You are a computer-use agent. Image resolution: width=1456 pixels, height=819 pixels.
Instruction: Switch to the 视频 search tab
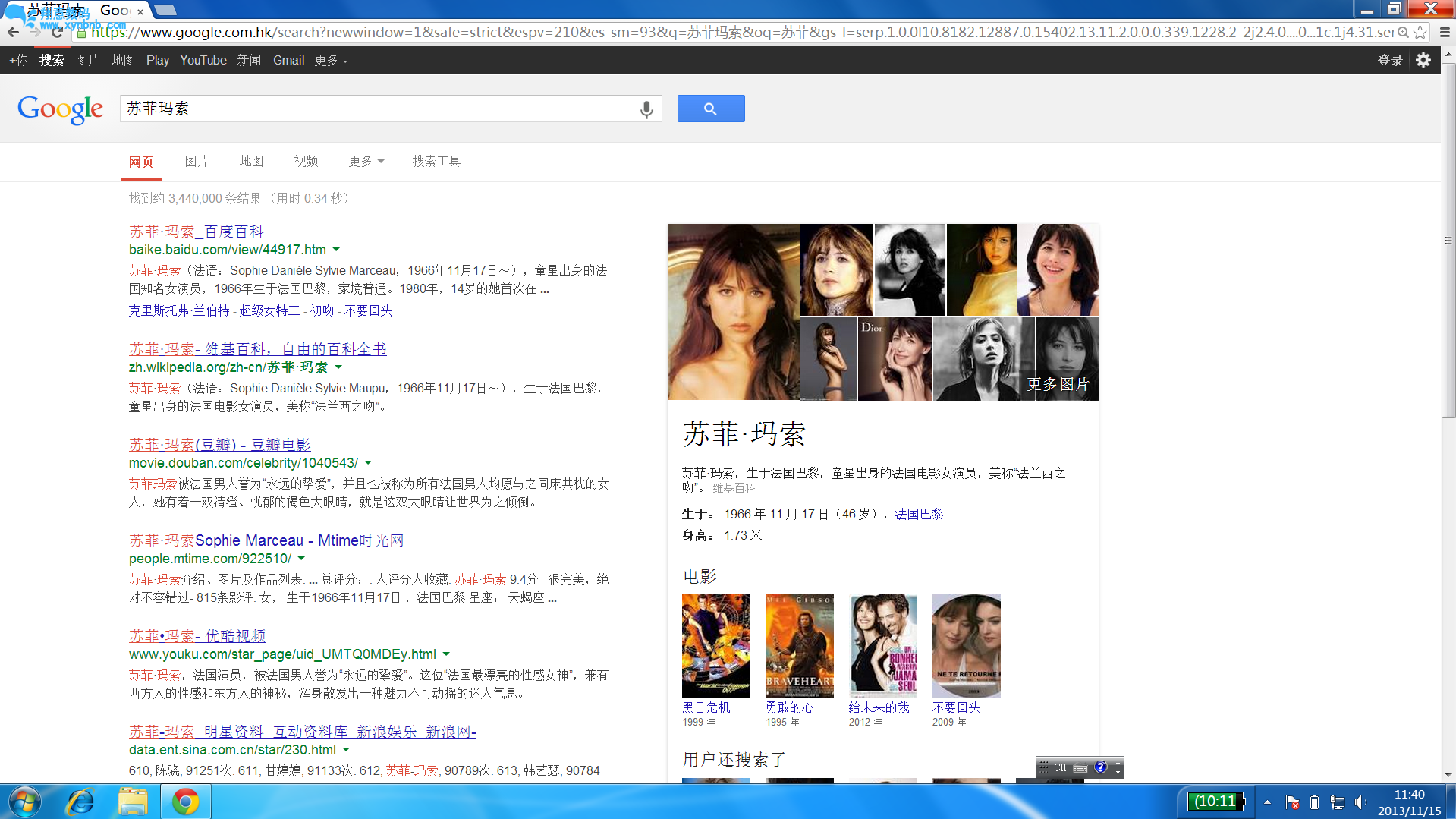(x=306, y=161)
